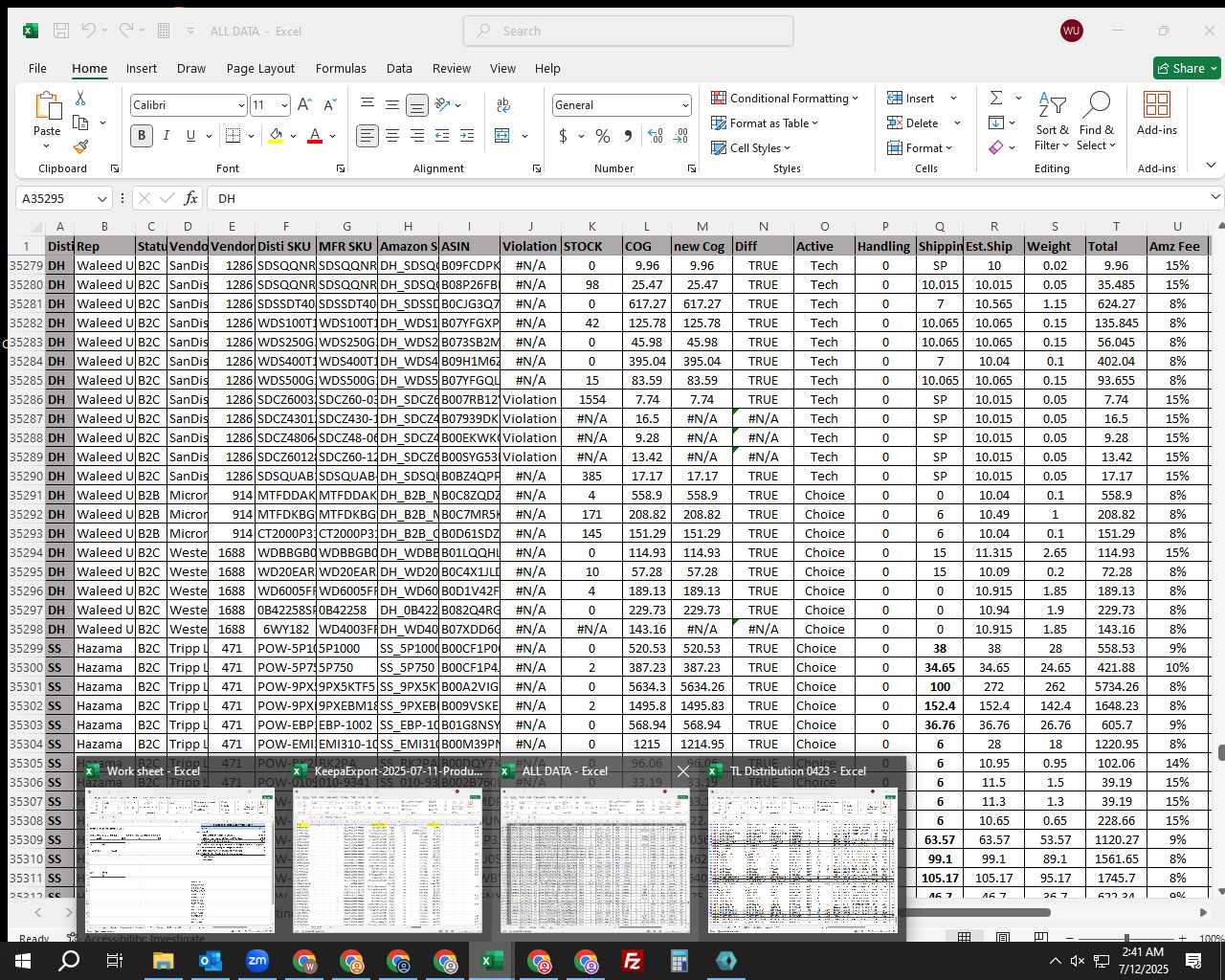This screenshot has width=1225, height=980.
Task: Expand Conditional Formatting menu
Action: pos(785,98)
